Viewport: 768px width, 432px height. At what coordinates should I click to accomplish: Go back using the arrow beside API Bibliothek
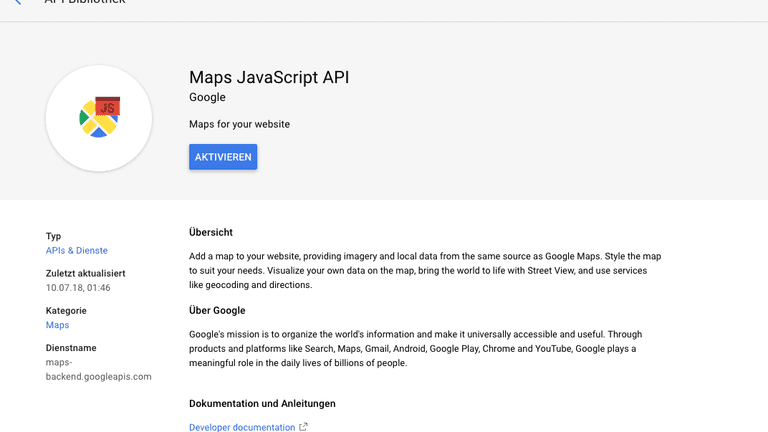pyautogui.click(x=18, y=1)
